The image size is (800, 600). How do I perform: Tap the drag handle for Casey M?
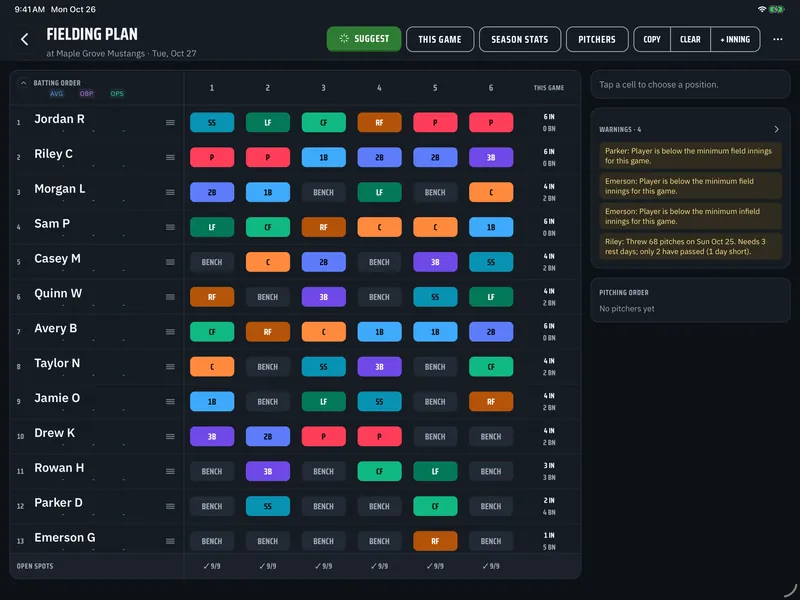(170, 262)
